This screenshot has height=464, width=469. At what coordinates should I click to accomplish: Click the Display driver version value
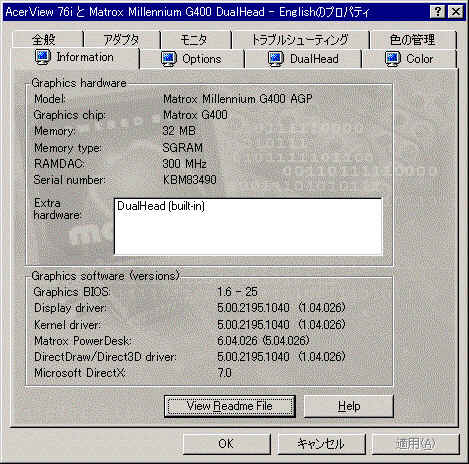(x=281, y=308)
